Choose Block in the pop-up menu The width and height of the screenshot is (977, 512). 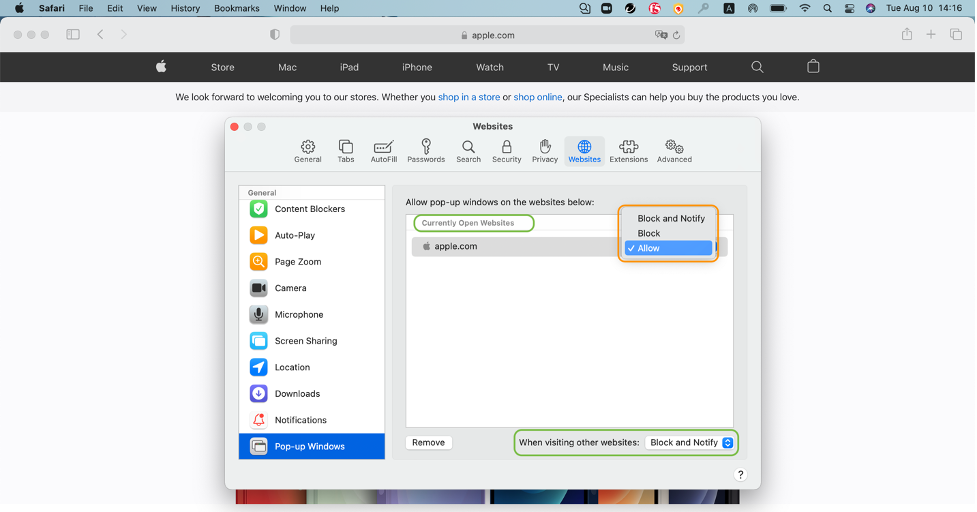pyautogui.click(x=649, y=233)
